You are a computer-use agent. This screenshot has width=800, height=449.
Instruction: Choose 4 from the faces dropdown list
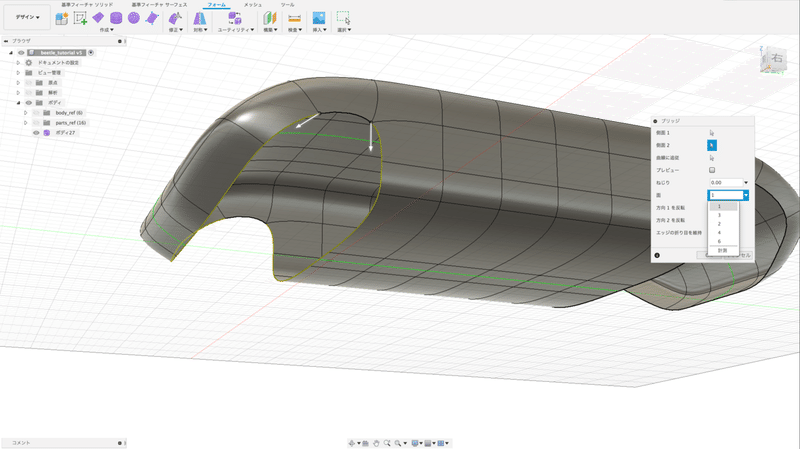pyautogui.click(x=719, y=232)
